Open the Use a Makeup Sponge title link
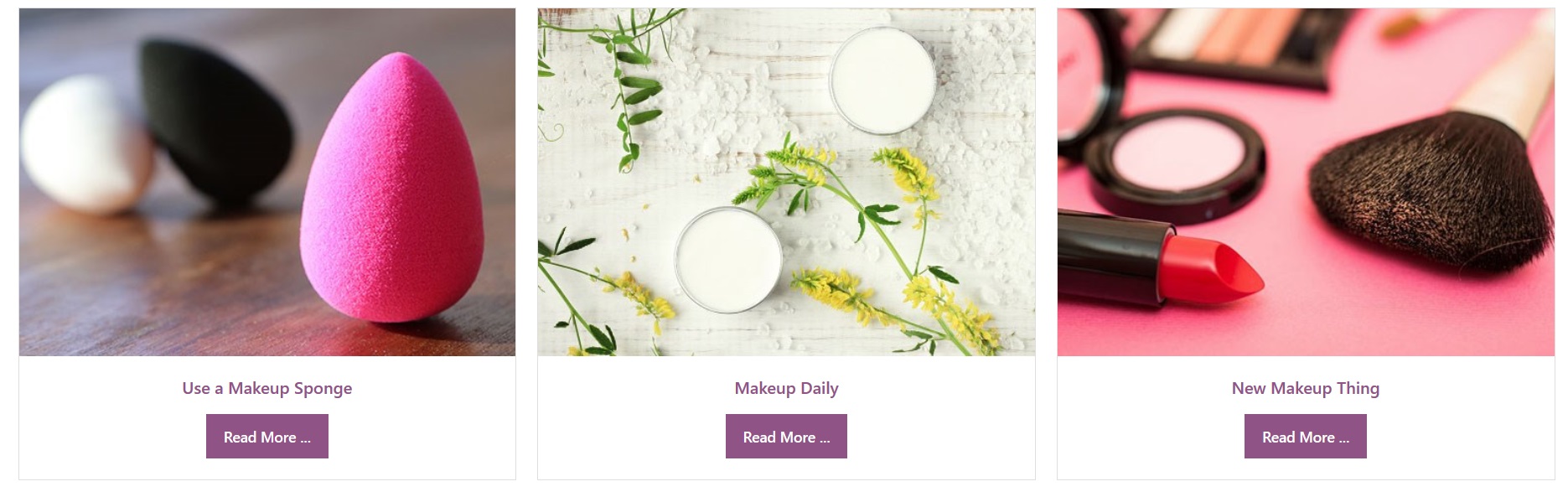Screen dimensions: 1568x497 point(267,388)
